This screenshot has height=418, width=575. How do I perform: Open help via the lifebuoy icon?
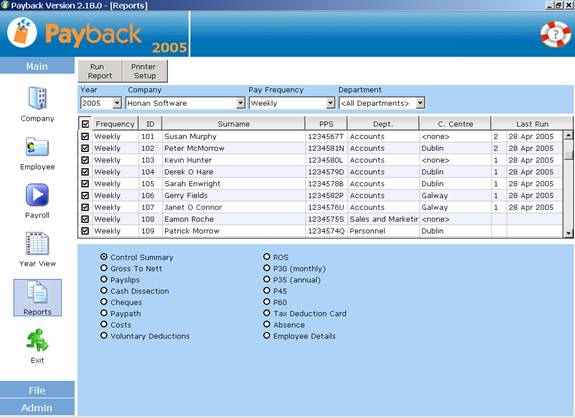coord(556,34)
